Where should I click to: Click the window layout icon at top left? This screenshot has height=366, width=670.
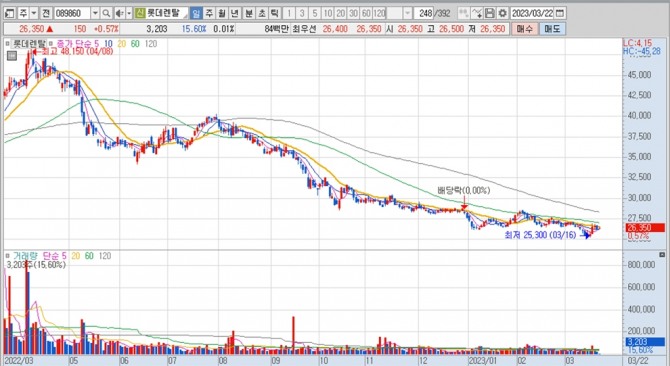[10, 13]
